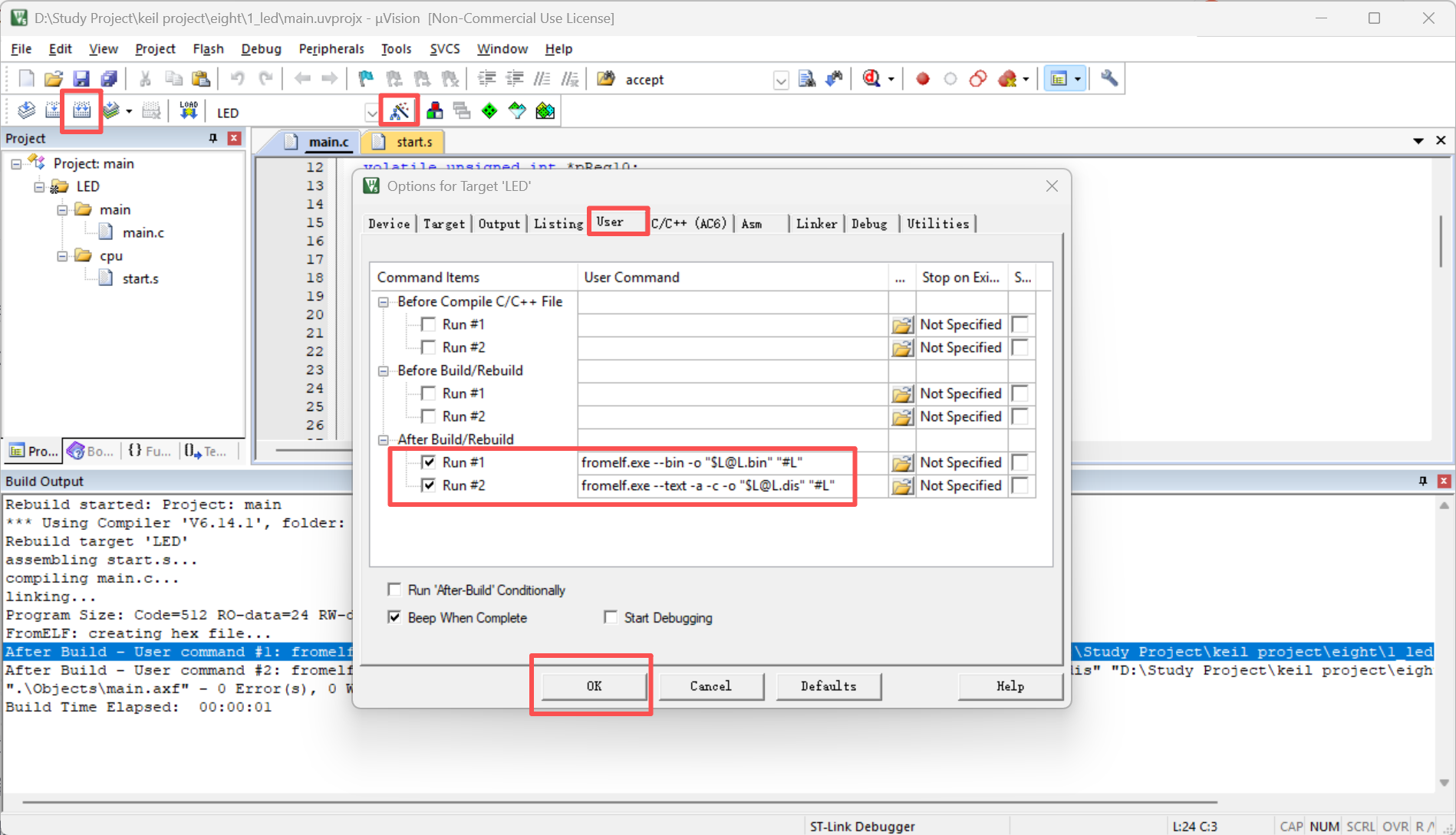Collapse Before Compile C/C++ File group
The height and width of the screenshot is (835, 1456).
tap(384, 302)
